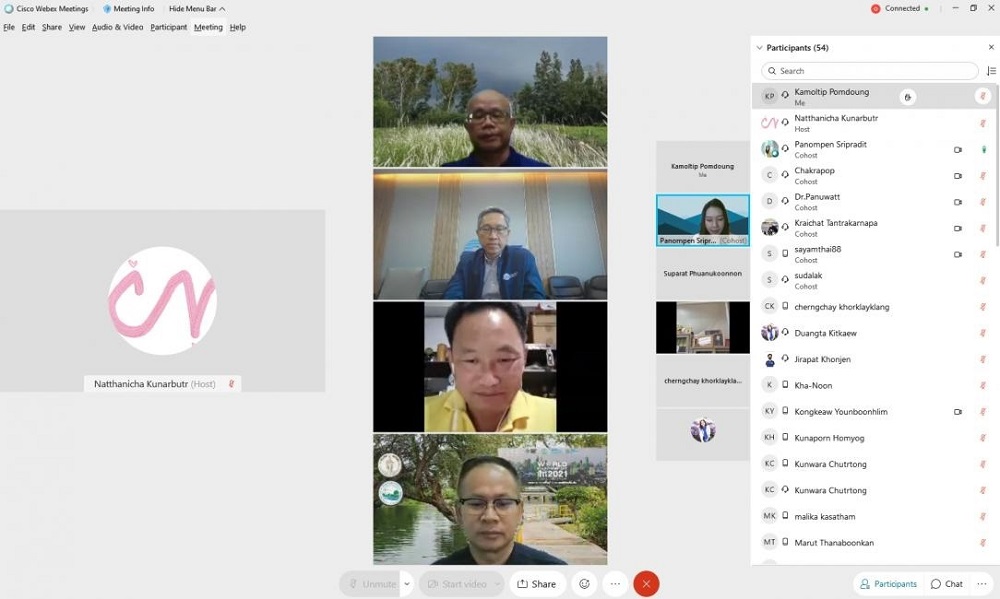Click the muted mic icon for Kha-Noon
Viewport: 1000px width, 599px height.
tap(983, 385)
